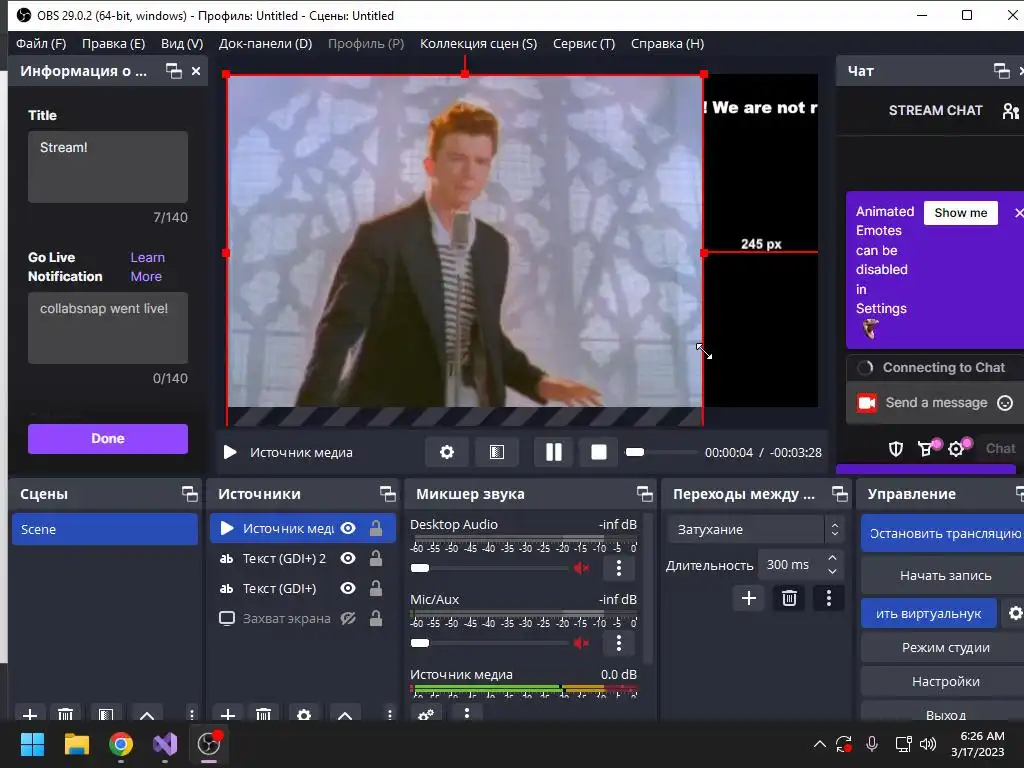Decrease transition duration with down arrow
This screenshot has width=1024, height=768.
[832, 571]
